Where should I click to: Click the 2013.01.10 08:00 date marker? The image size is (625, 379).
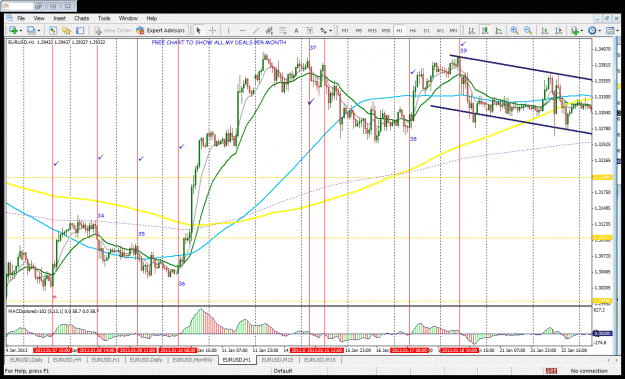click(178, 350)
